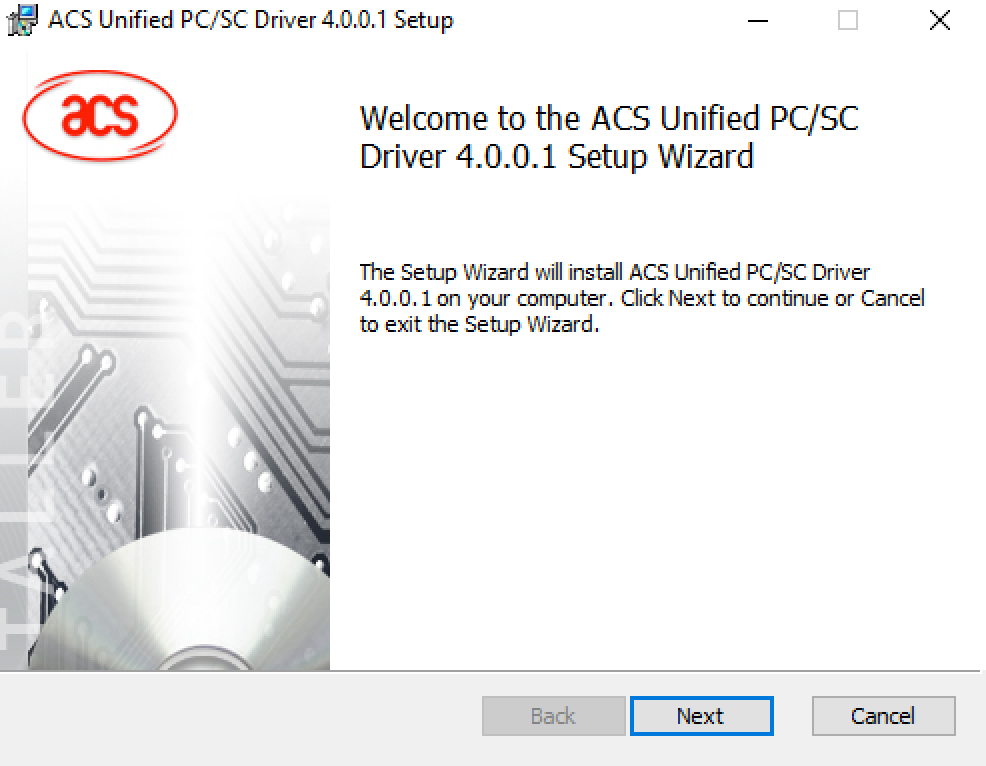Click the Setup Wizard description paragraph
Viewport: 986px width, 766px height.
tap(642, 298)
